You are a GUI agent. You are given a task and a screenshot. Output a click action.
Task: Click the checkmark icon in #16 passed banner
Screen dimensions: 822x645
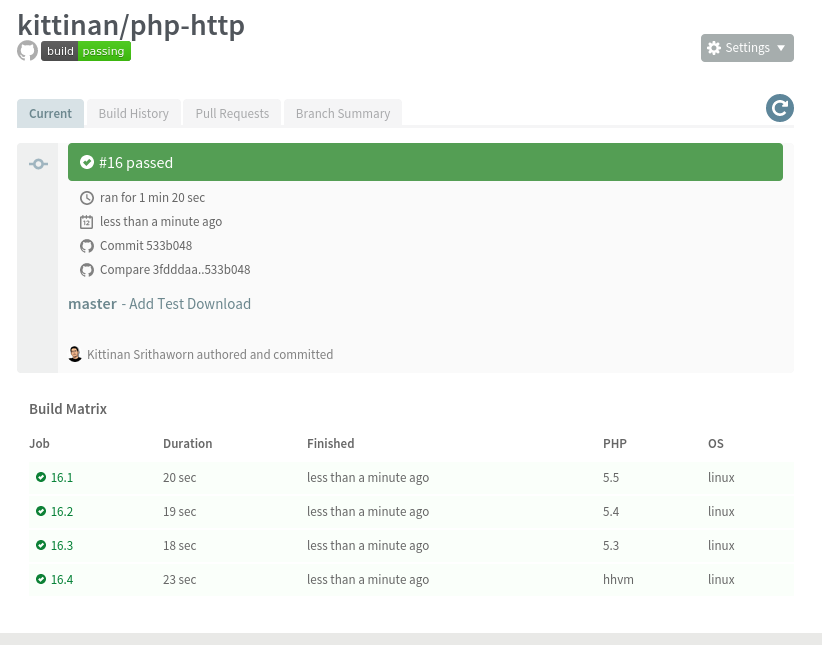(x=86, y=162)
